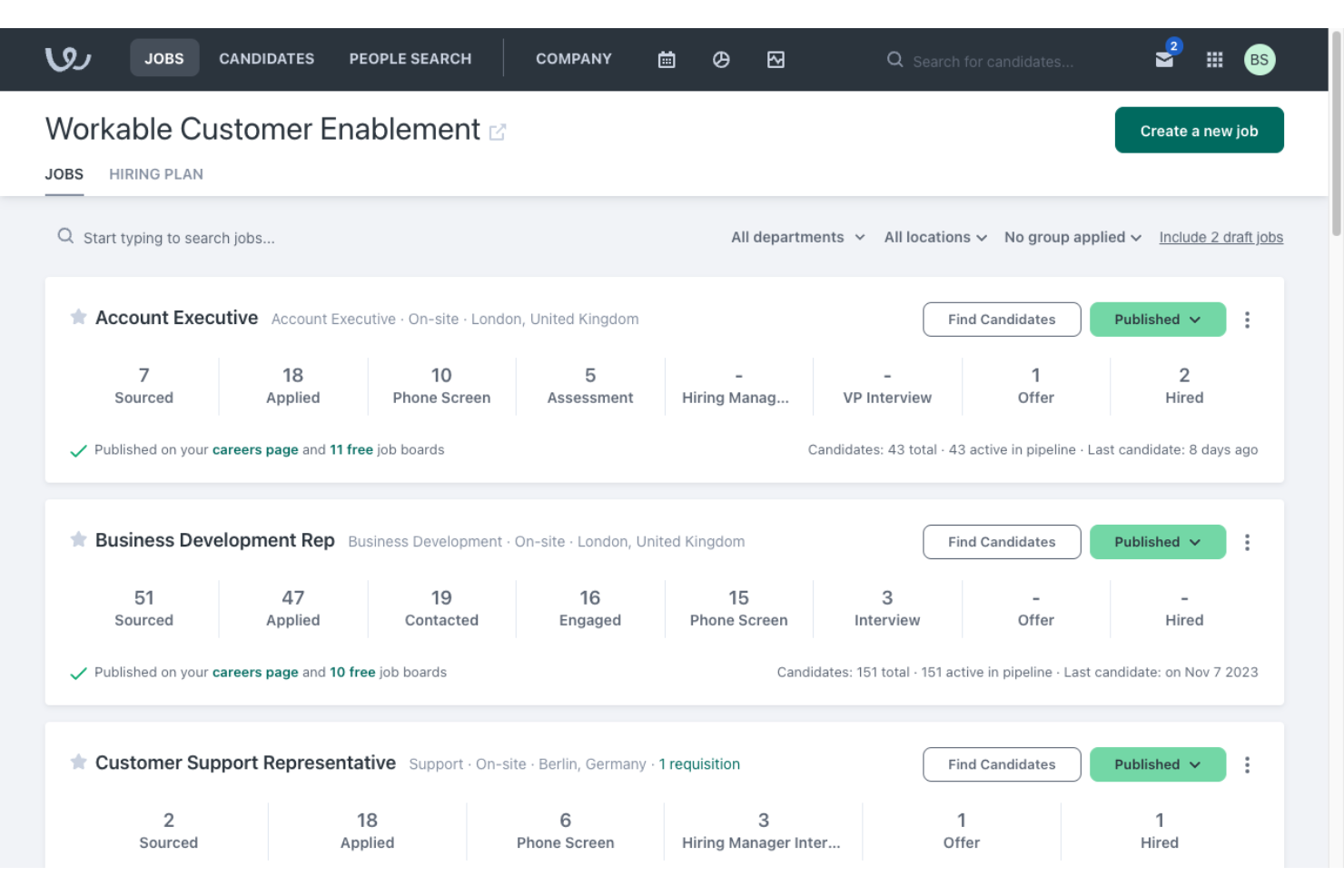This screenshot has height=896, width=1344.
Task: Open 10 Phone Screen stage of Account Executive
Action: pos(441,386)
